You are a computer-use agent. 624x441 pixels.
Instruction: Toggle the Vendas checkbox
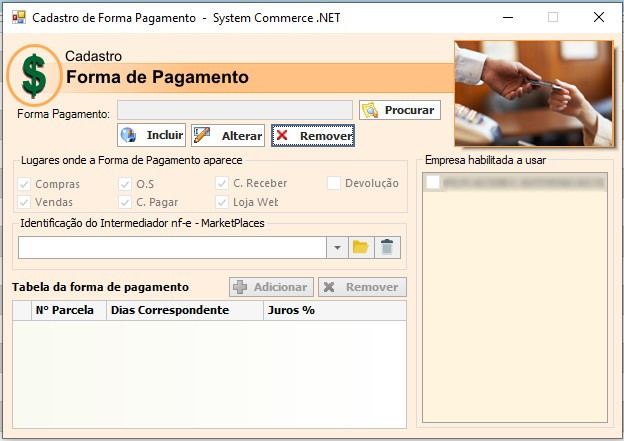click(24, 202)
